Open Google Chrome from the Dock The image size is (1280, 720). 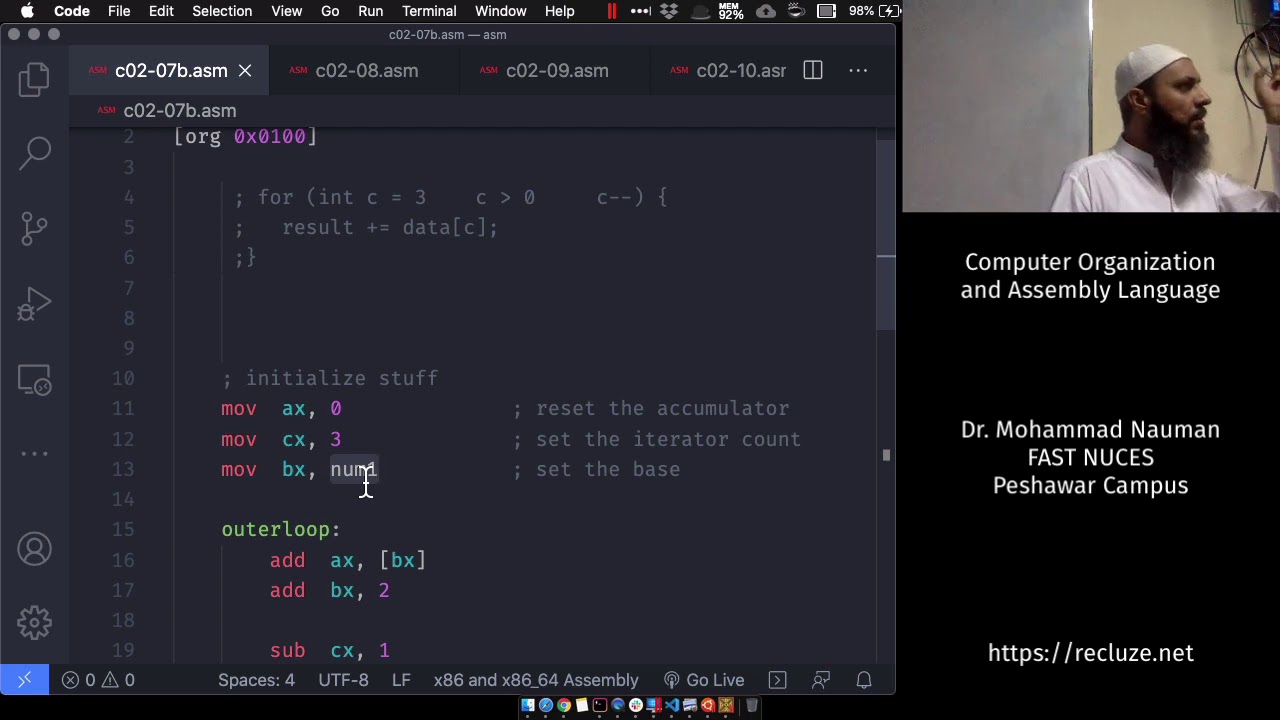click(x=564, y=706)
